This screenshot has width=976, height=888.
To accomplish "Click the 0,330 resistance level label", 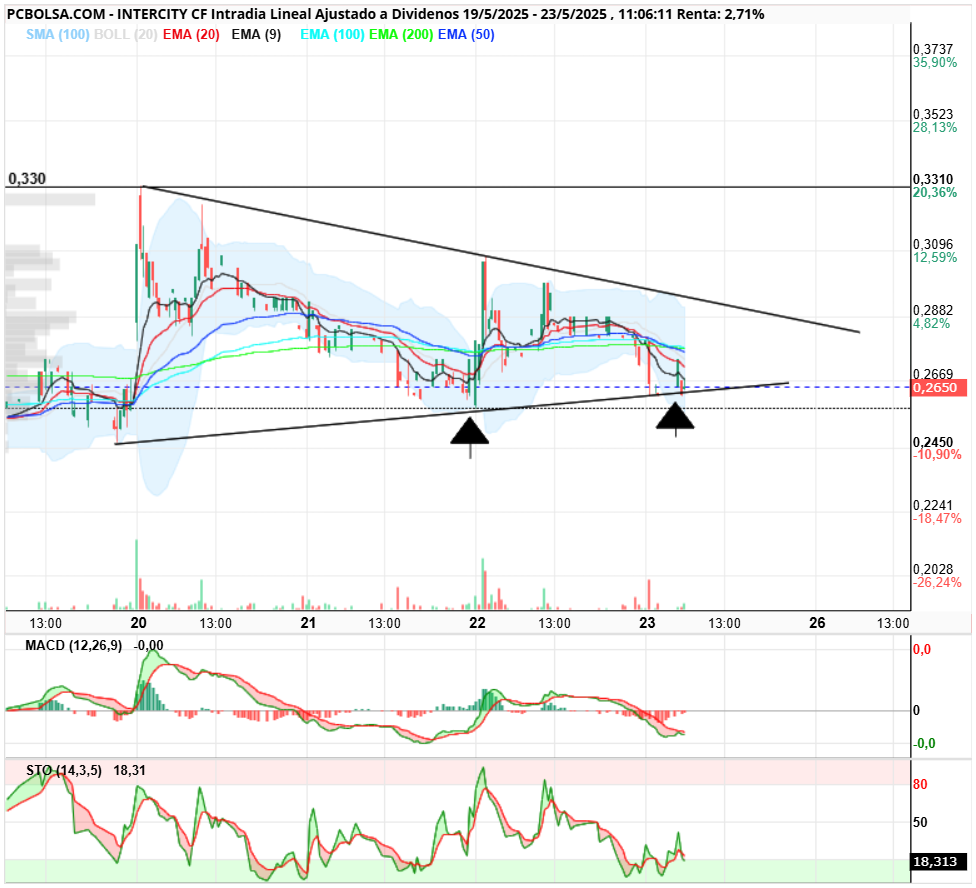I will point(27,179).
